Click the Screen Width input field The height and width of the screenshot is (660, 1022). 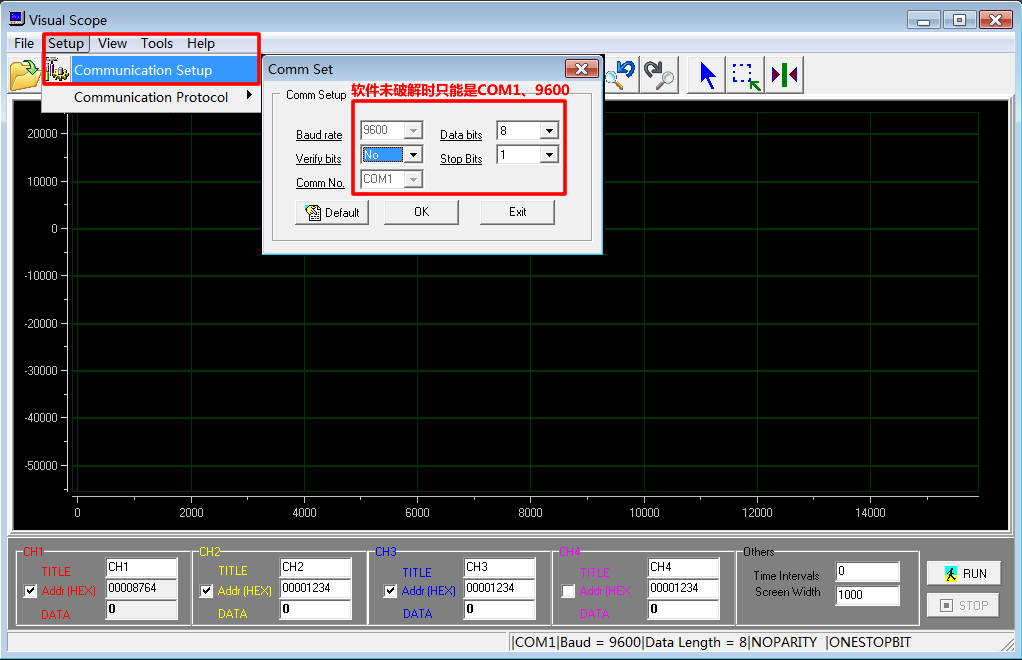867,595
